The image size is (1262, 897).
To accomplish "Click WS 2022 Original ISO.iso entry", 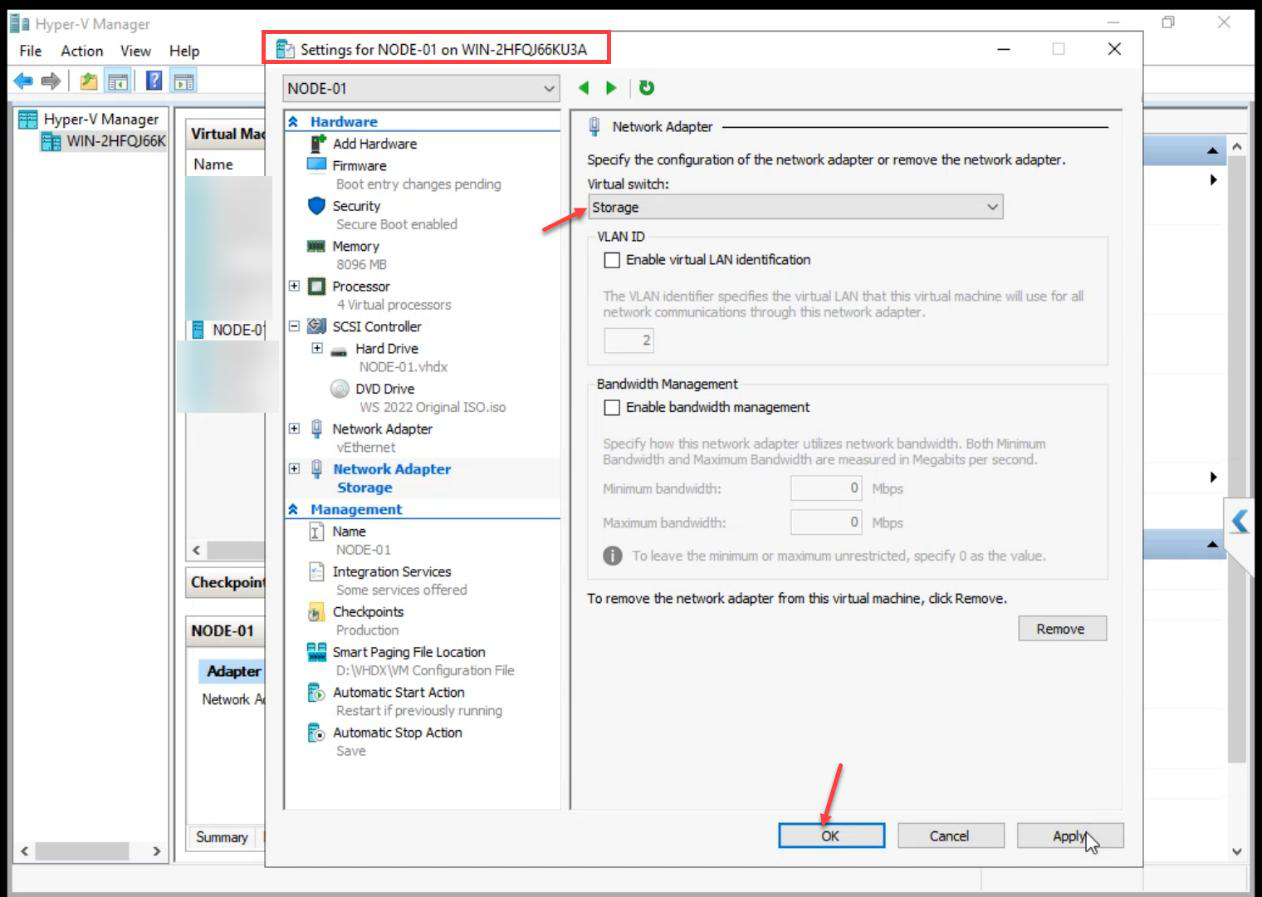I will 433,407.
